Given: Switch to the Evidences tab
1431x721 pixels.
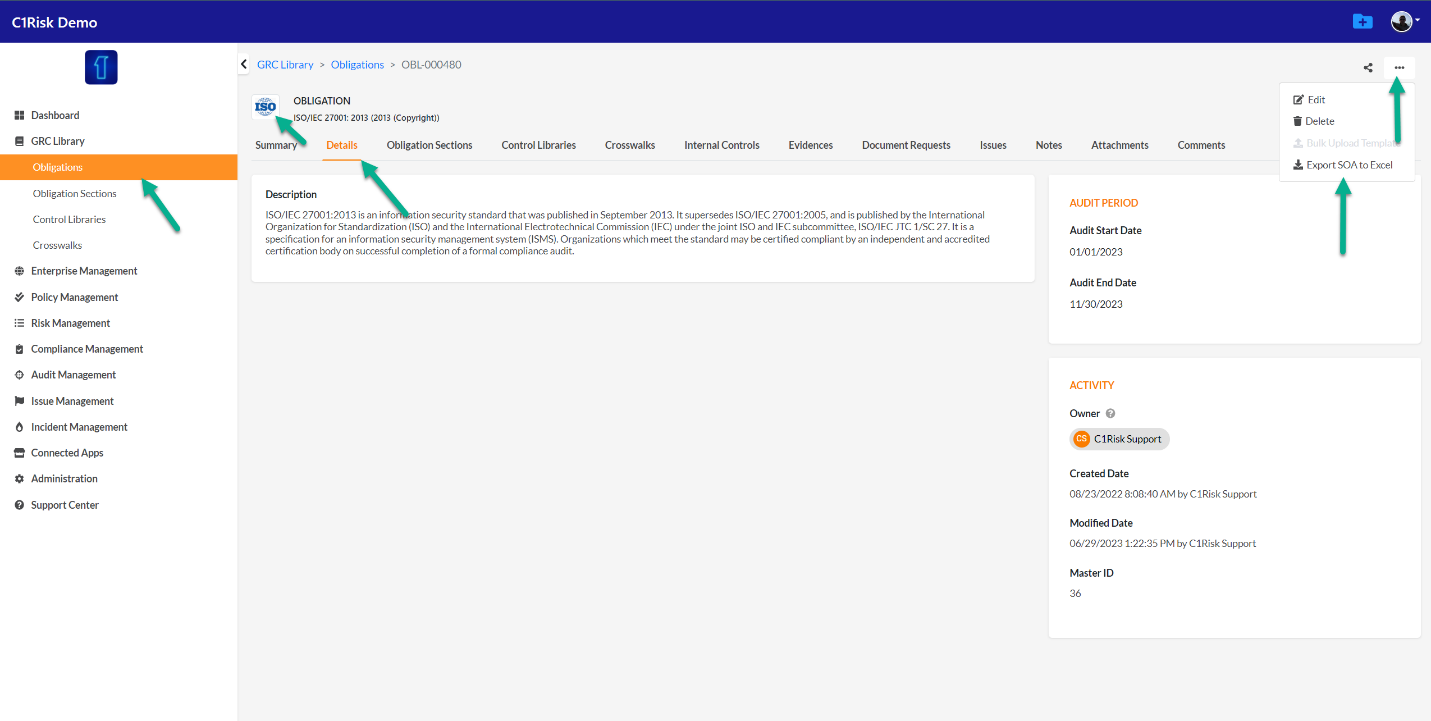Looking at the screenshot, I should 810,145.
